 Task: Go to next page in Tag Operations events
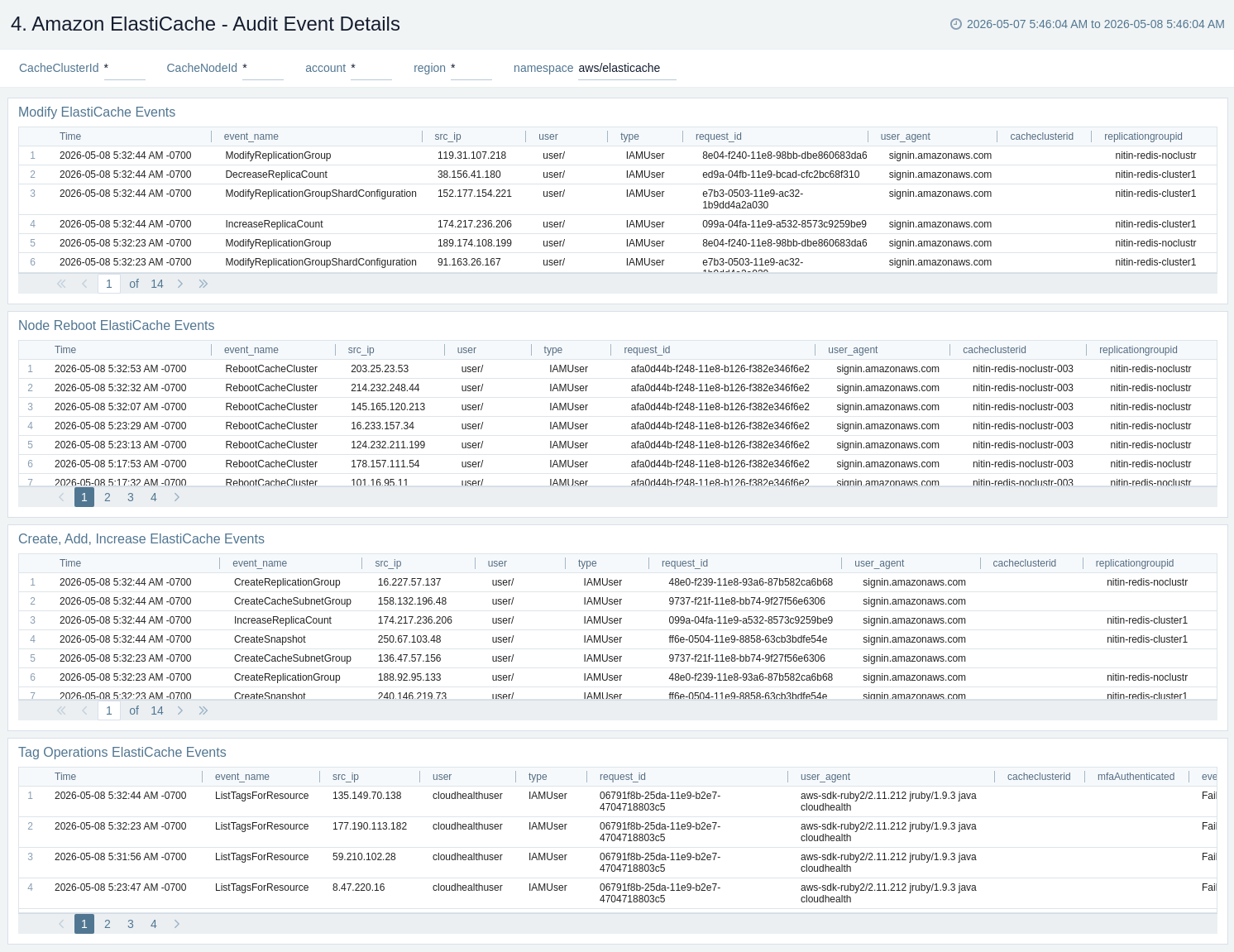[x=177, y=924]
